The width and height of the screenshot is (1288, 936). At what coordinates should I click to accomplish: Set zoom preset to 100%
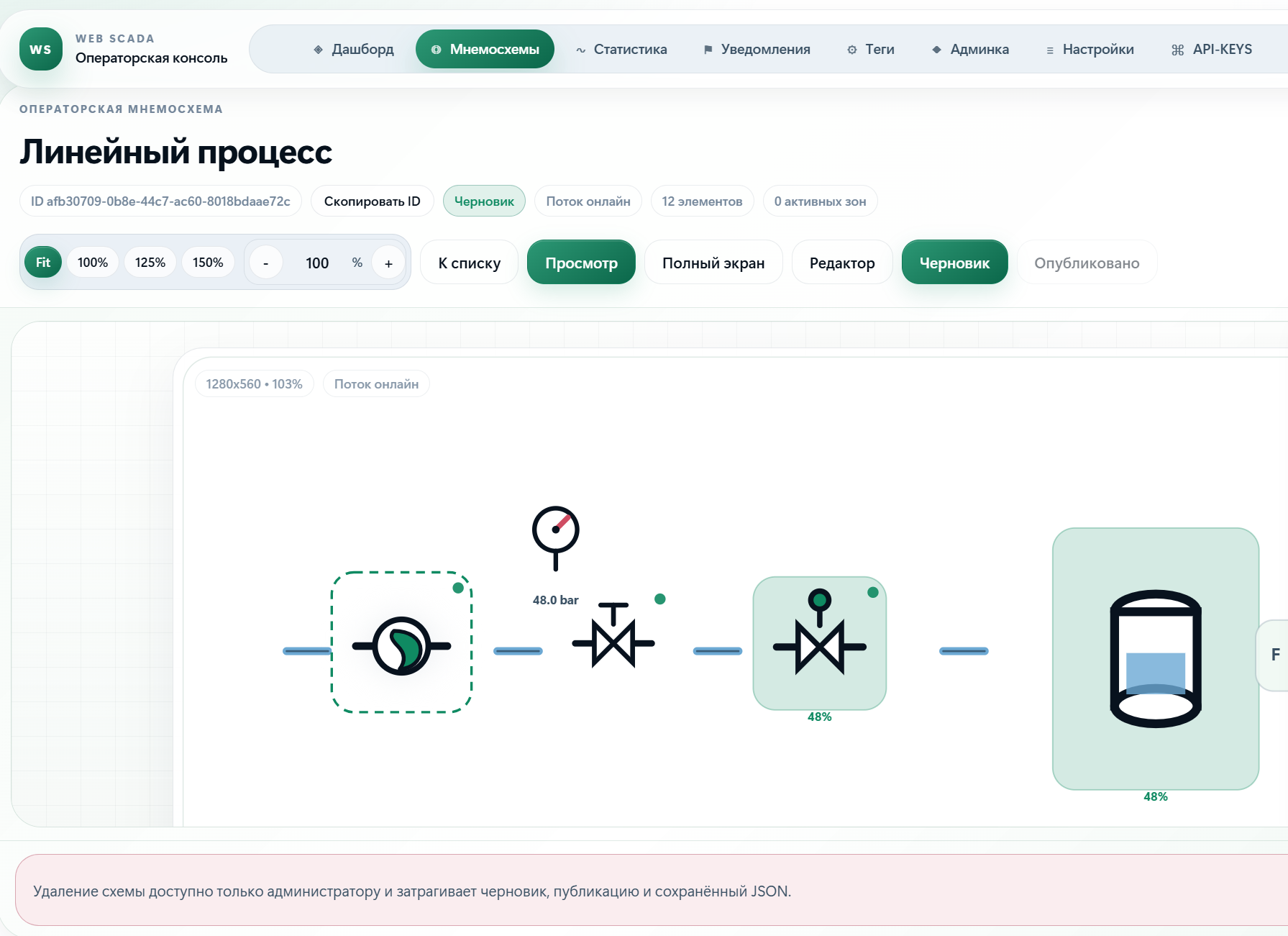tap(93, 263)
